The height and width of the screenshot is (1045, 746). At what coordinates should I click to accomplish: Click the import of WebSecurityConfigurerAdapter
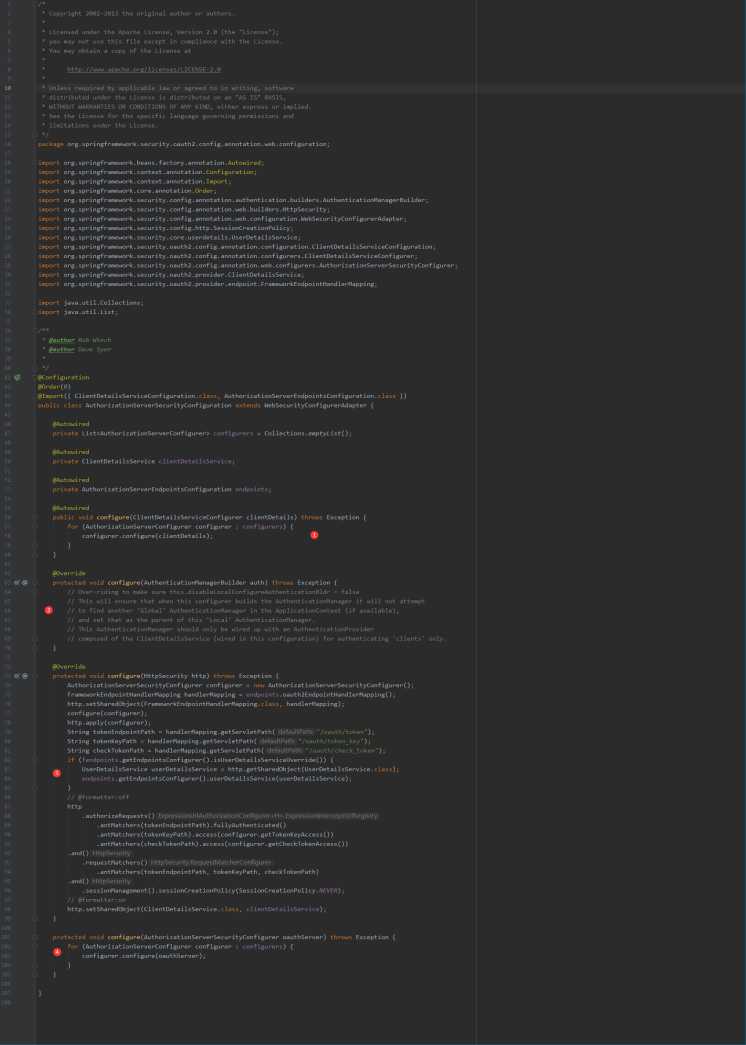pyautogui.click(x=222, y=219)
